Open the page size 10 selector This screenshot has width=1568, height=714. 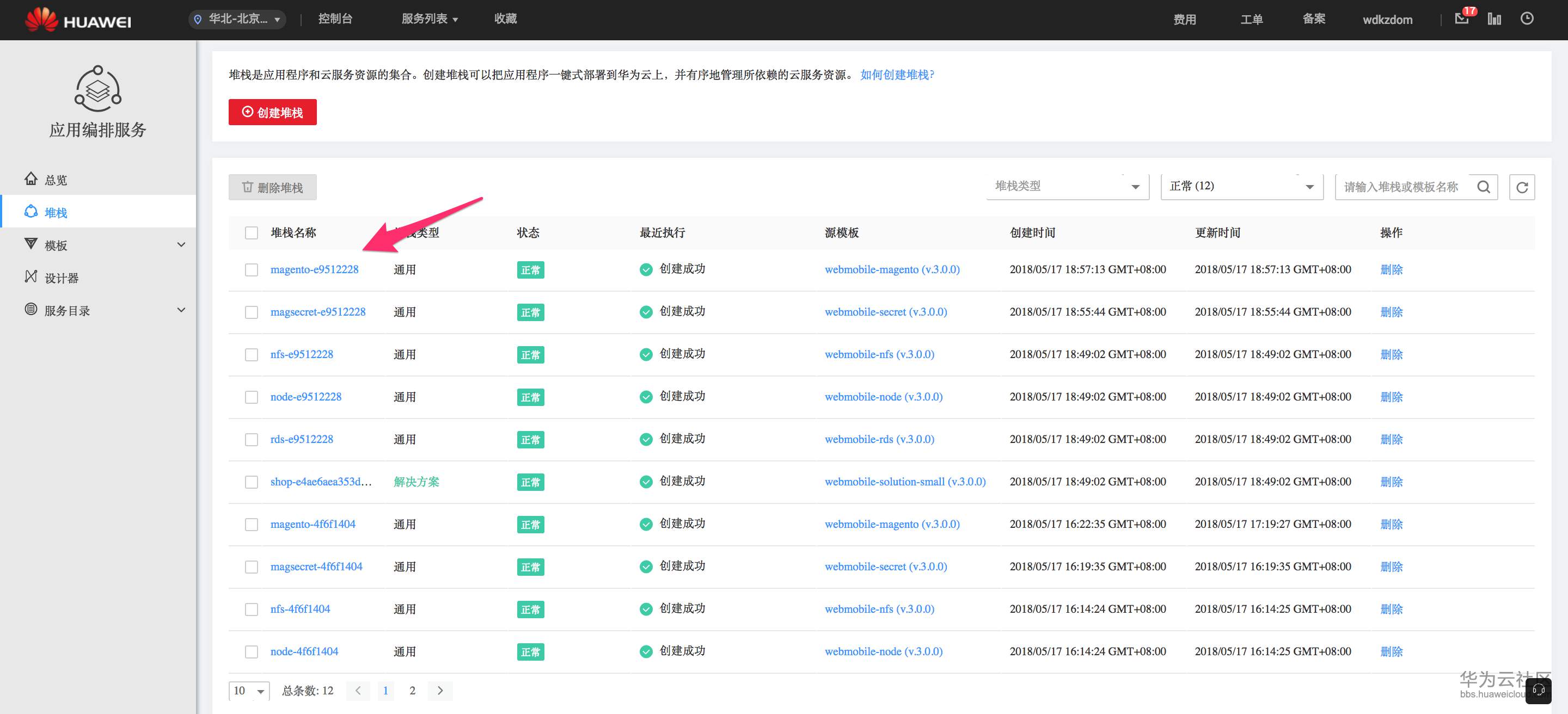click(x=249, y=690)
